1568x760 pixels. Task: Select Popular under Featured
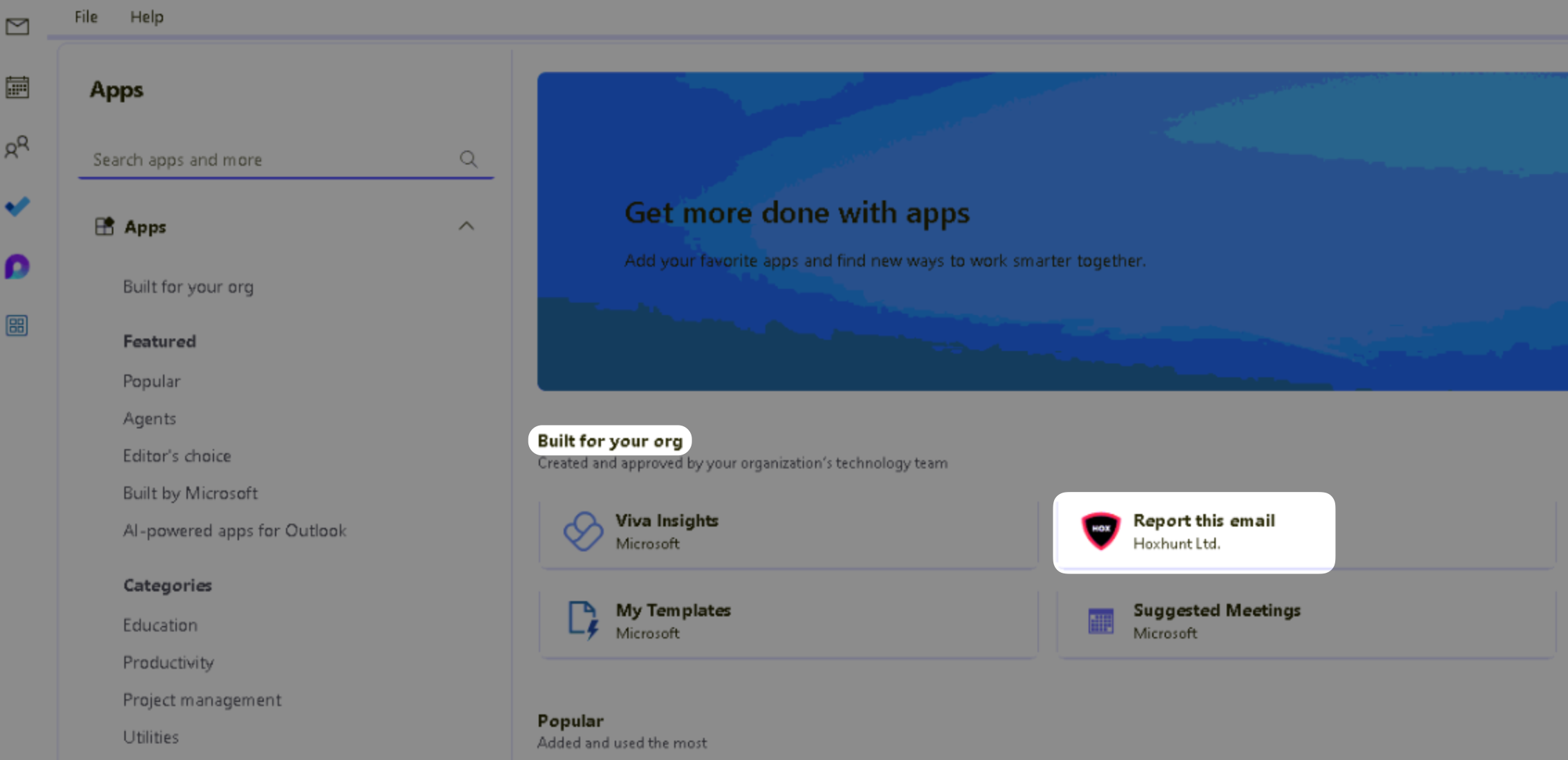click(x=151, y=381)
